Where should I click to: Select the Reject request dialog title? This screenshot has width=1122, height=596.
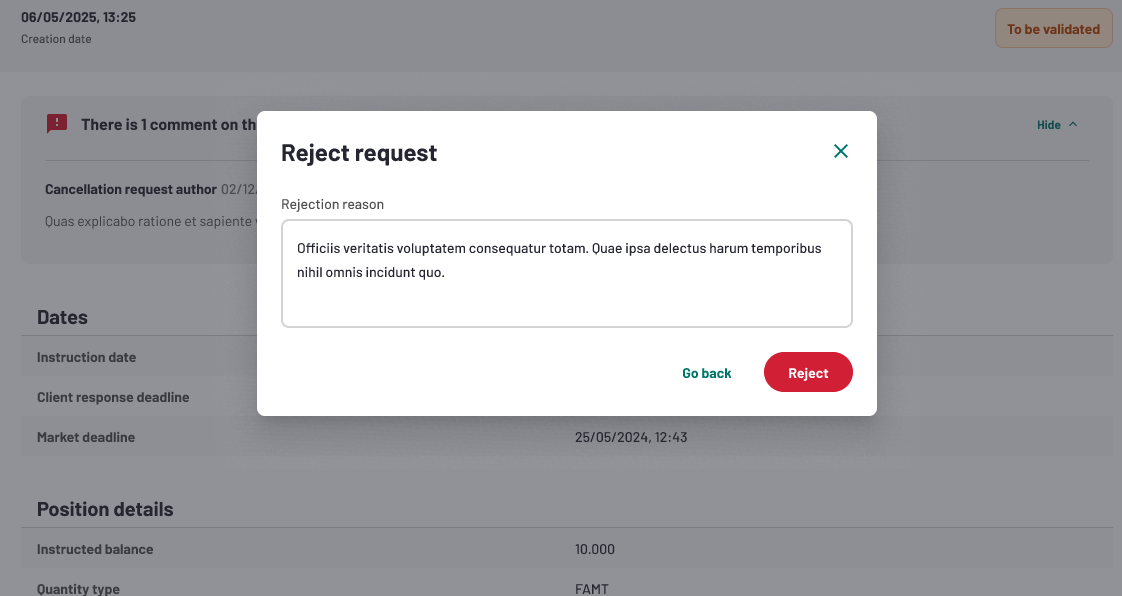click(358, 152)
